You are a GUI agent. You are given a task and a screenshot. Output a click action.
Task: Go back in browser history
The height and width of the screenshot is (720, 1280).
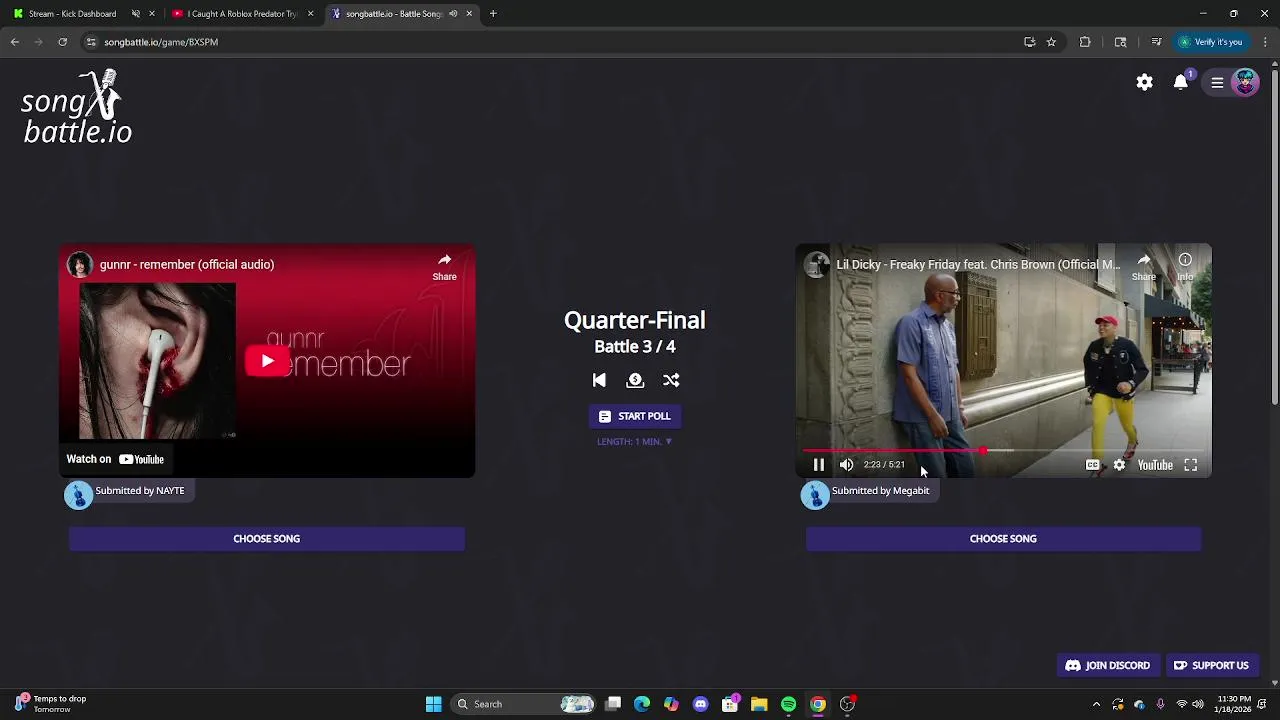coord(15,42)
